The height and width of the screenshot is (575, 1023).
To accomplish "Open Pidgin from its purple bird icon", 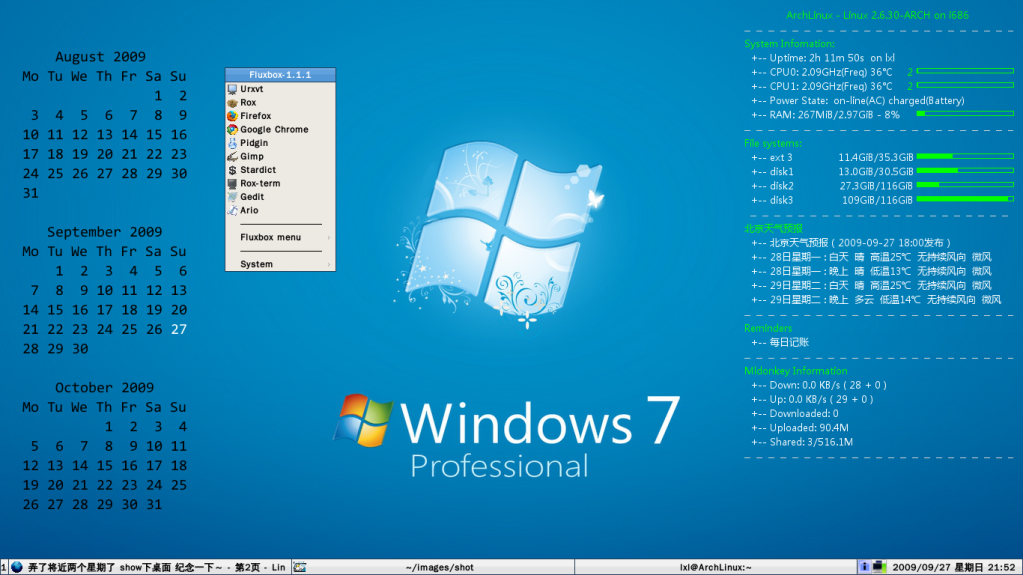I will [x=232, y=143].
